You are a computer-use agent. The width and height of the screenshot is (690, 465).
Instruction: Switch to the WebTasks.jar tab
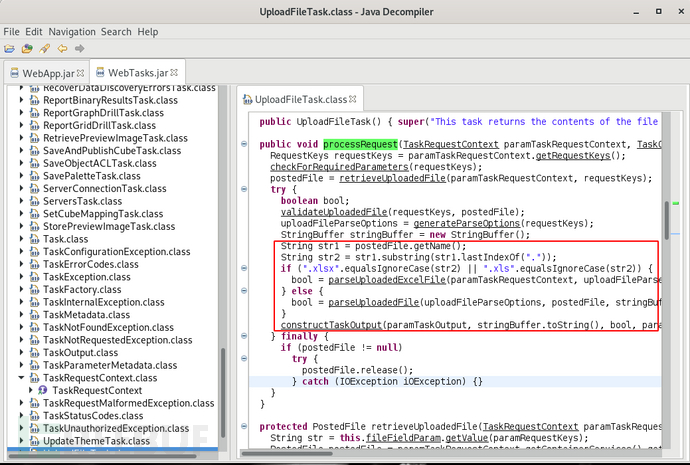click(137, 72)
